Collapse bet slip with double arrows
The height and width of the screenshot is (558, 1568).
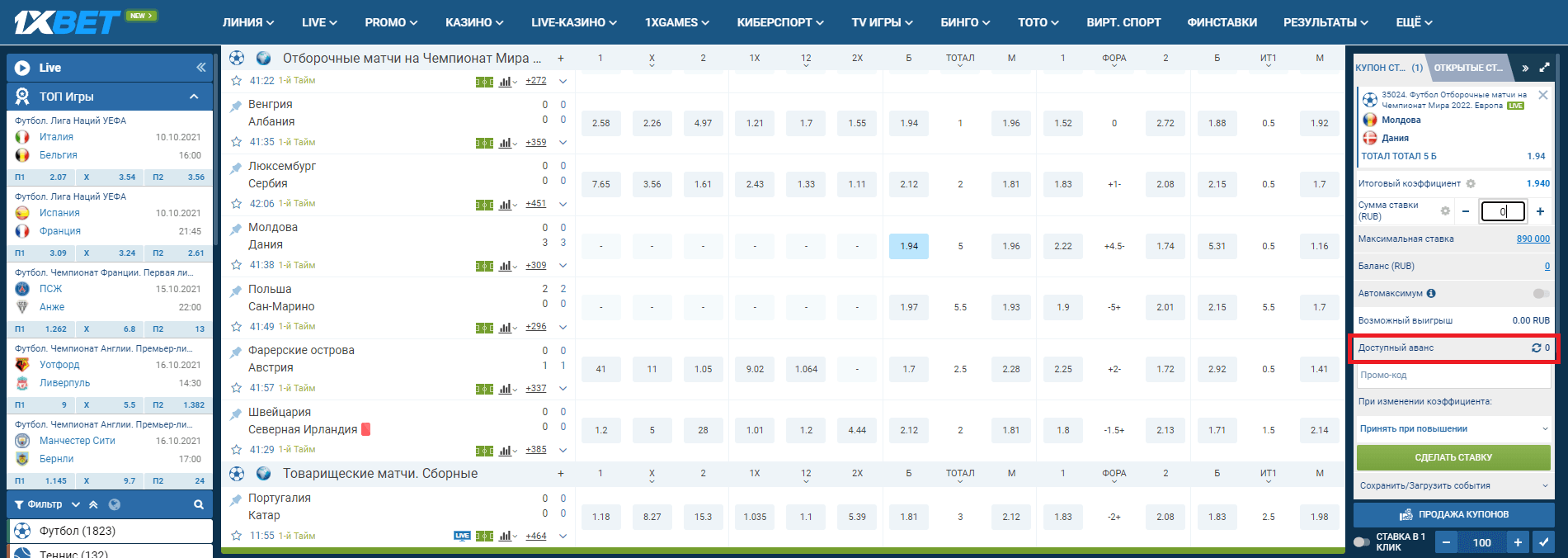click(x=1525, y=68)
